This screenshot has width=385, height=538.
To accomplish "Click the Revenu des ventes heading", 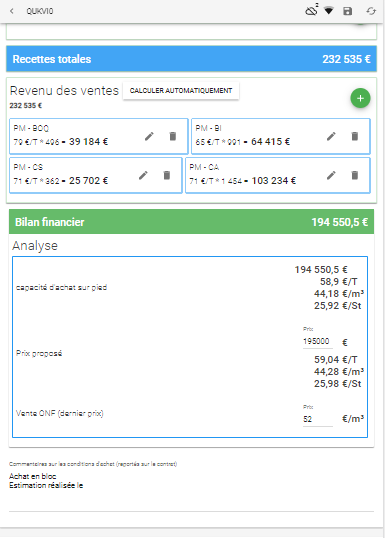I will point(64,91).
